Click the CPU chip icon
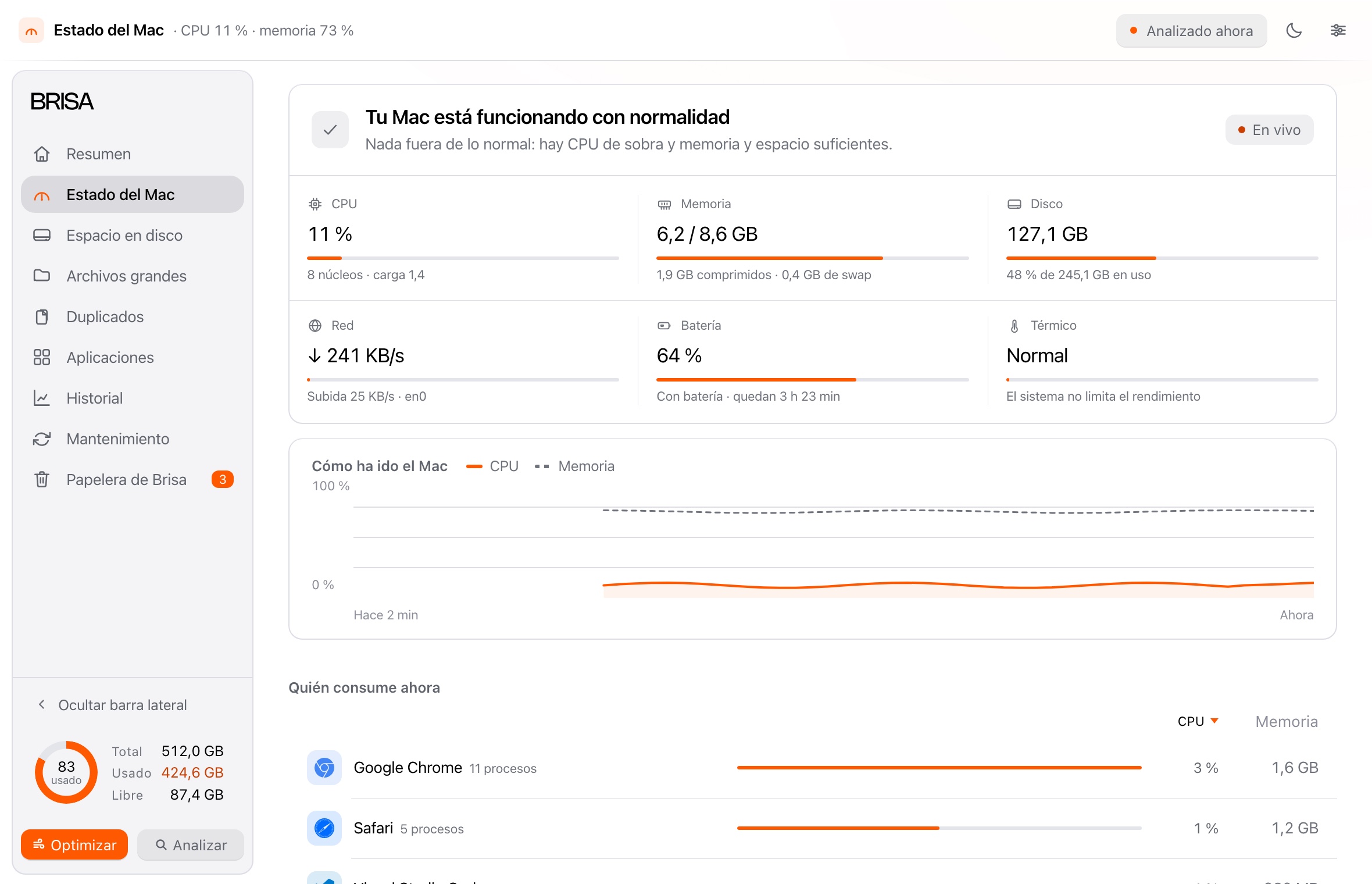Screen dimensions: 1372x884 (x=315, y=204)
